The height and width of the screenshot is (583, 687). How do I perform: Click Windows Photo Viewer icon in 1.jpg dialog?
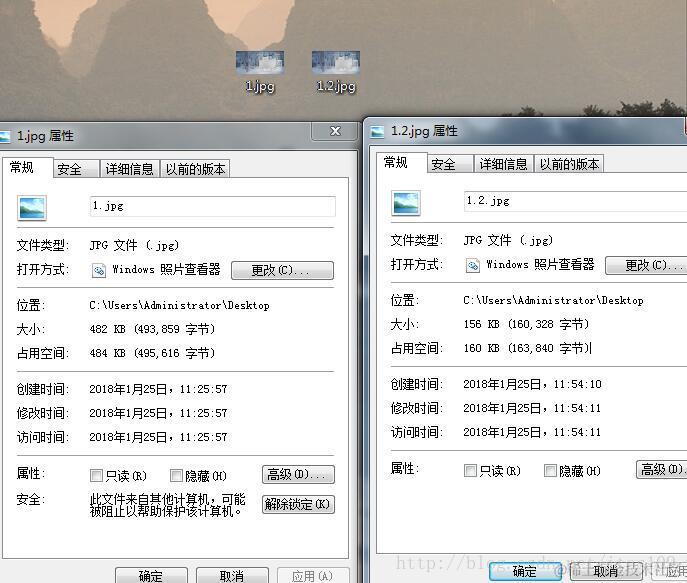[99, 270]
